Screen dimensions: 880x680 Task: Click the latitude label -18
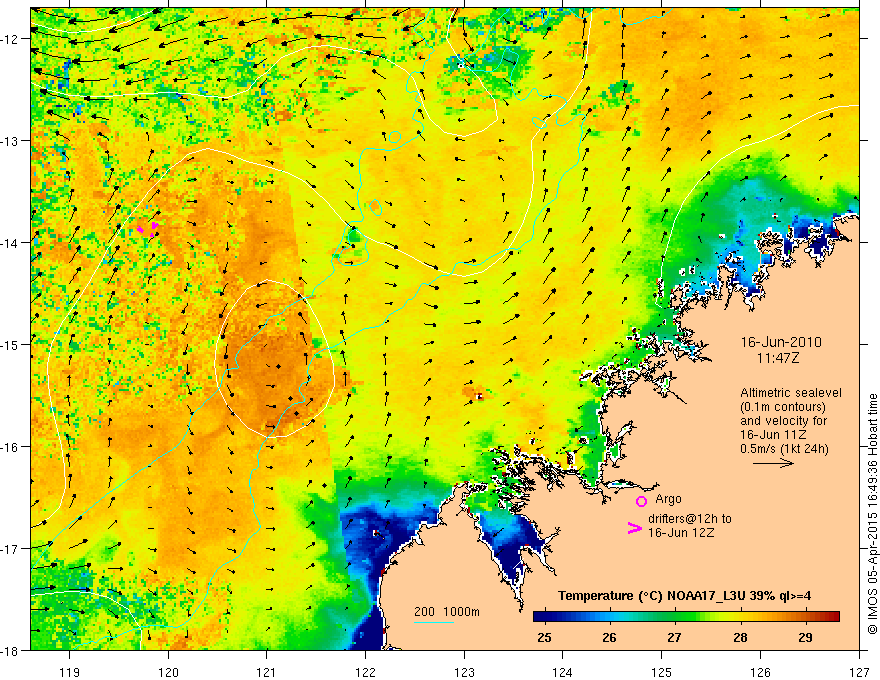tap(10, 650)
